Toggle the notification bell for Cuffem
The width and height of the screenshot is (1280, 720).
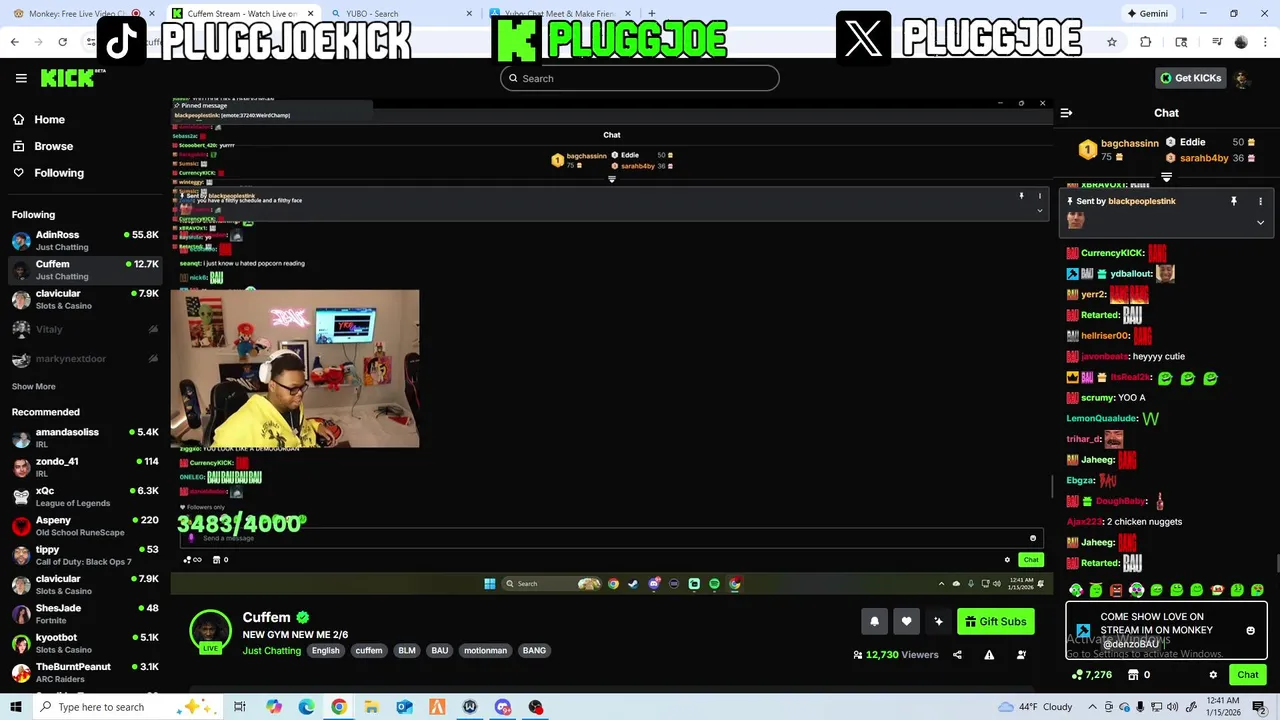click(874, 621)
